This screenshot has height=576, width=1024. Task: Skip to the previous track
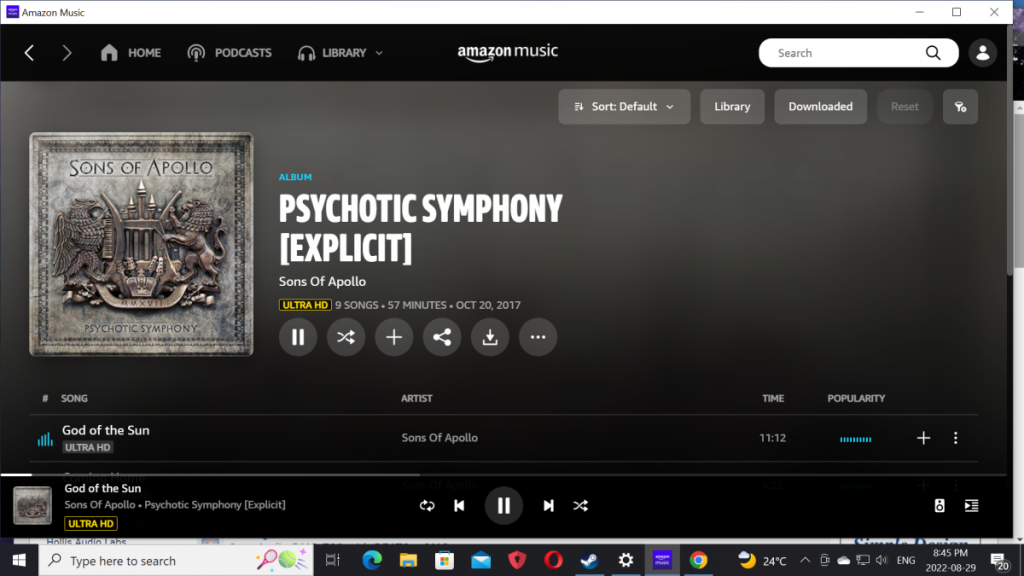[459, 506]
